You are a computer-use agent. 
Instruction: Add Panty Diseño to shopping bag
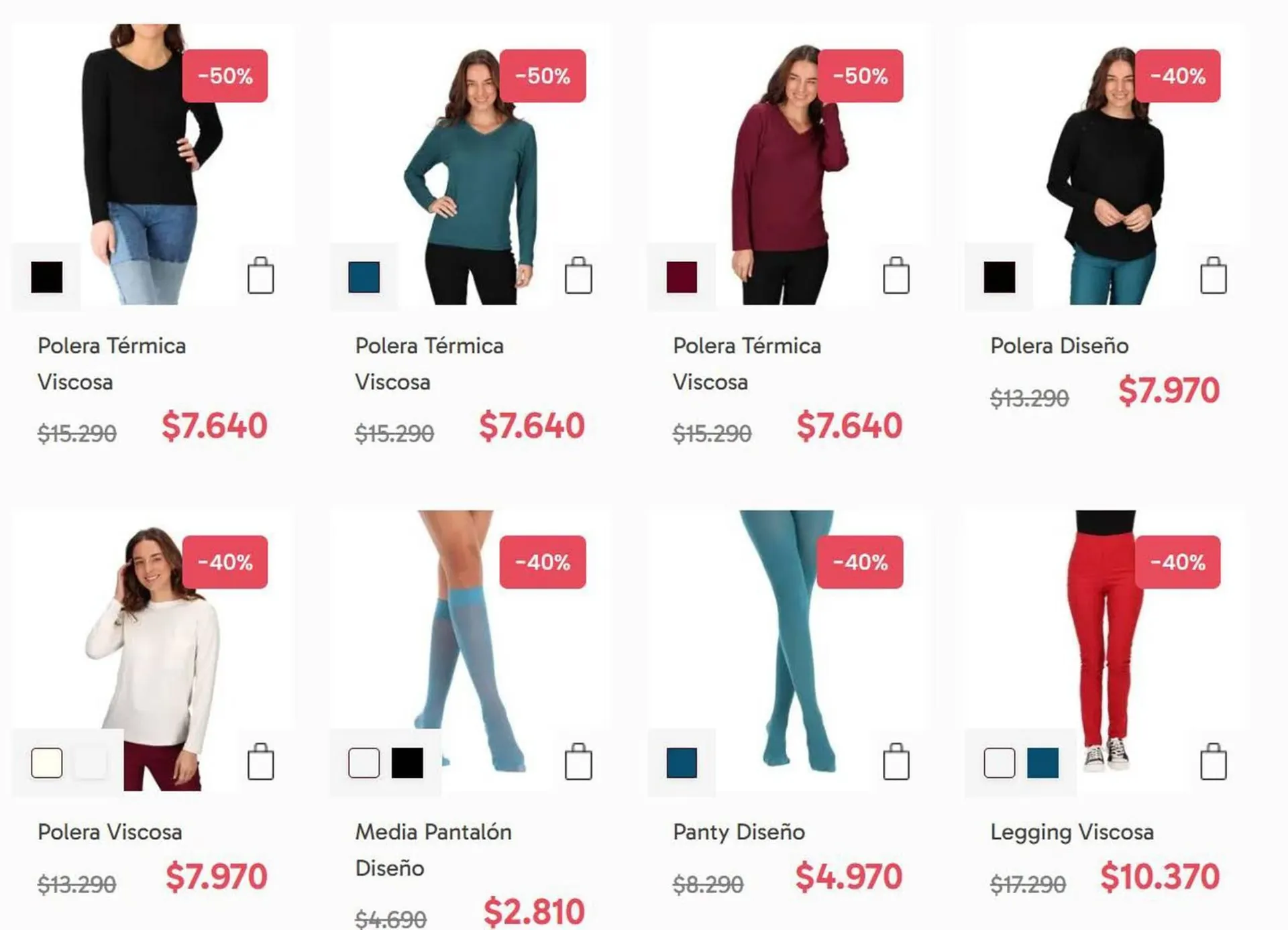[896, 762]
